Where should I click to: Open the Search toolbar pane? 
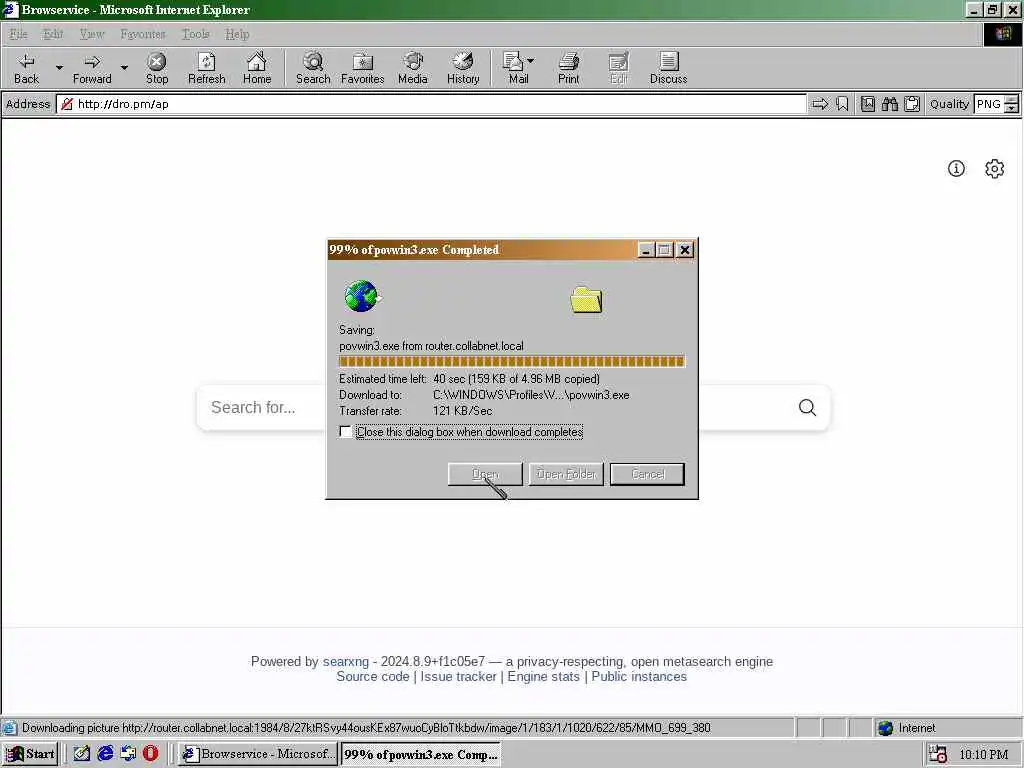click(313, 68)
